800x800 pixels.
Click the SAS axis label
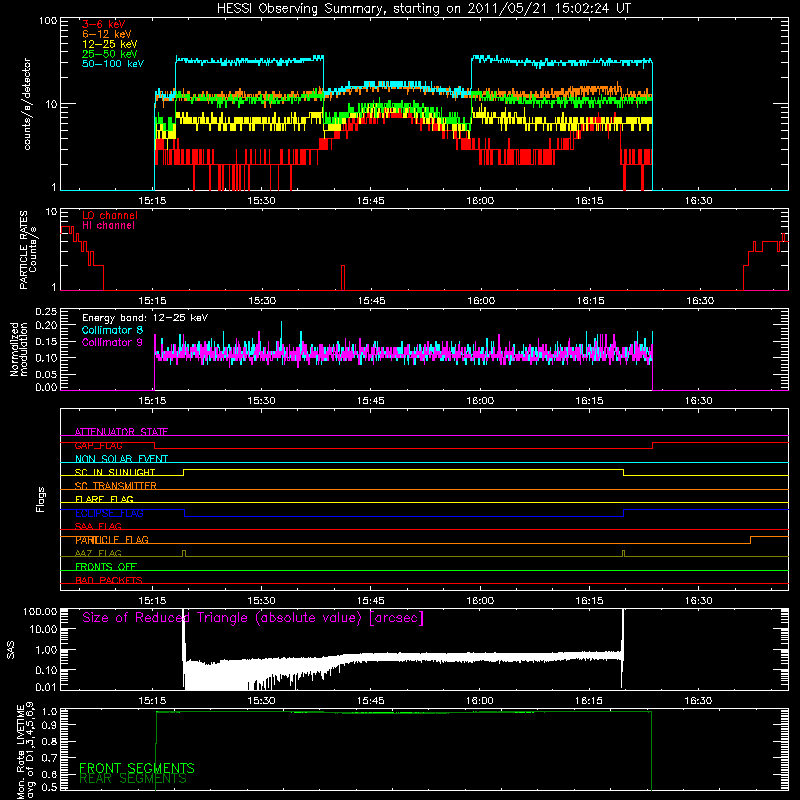pyautogui.click(x=11, y=650)
